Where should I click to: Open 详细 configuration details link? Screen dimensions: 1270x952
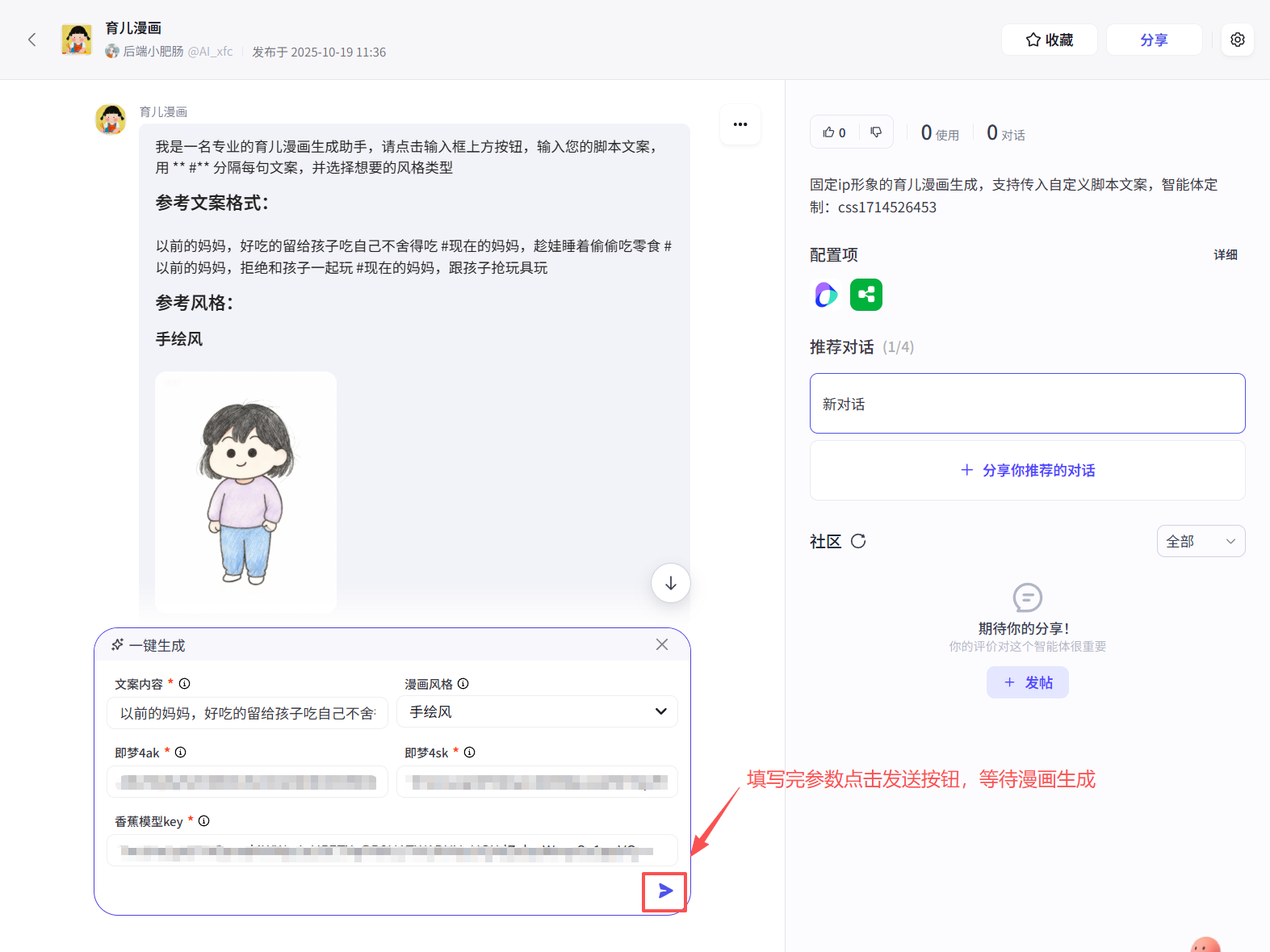click(1226, 255)
